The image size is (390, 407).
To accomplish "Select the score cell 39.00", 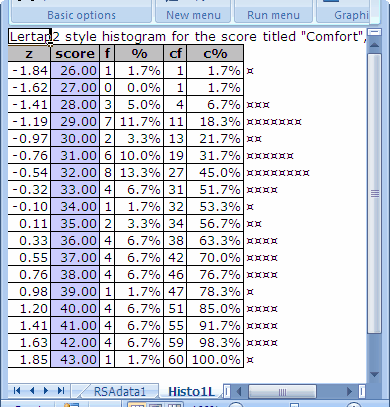I will point(75,291).
